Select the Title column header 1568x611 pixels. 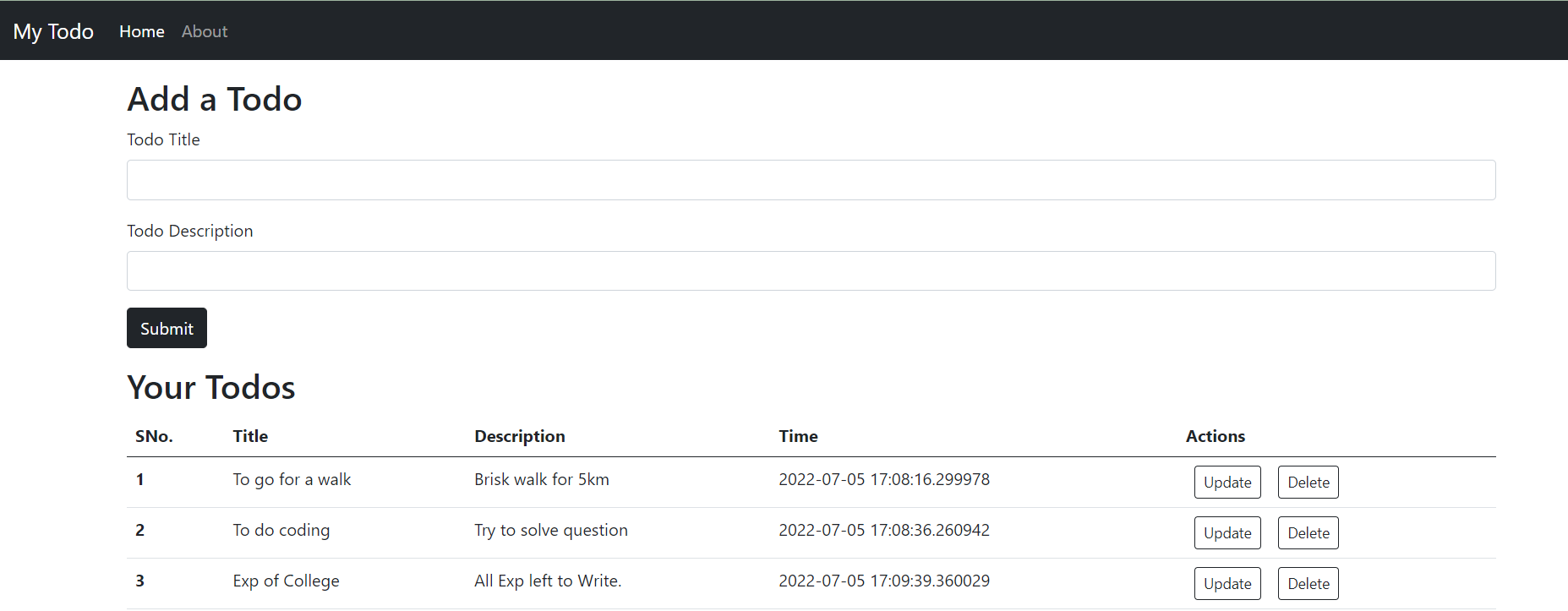click(249, 436)
